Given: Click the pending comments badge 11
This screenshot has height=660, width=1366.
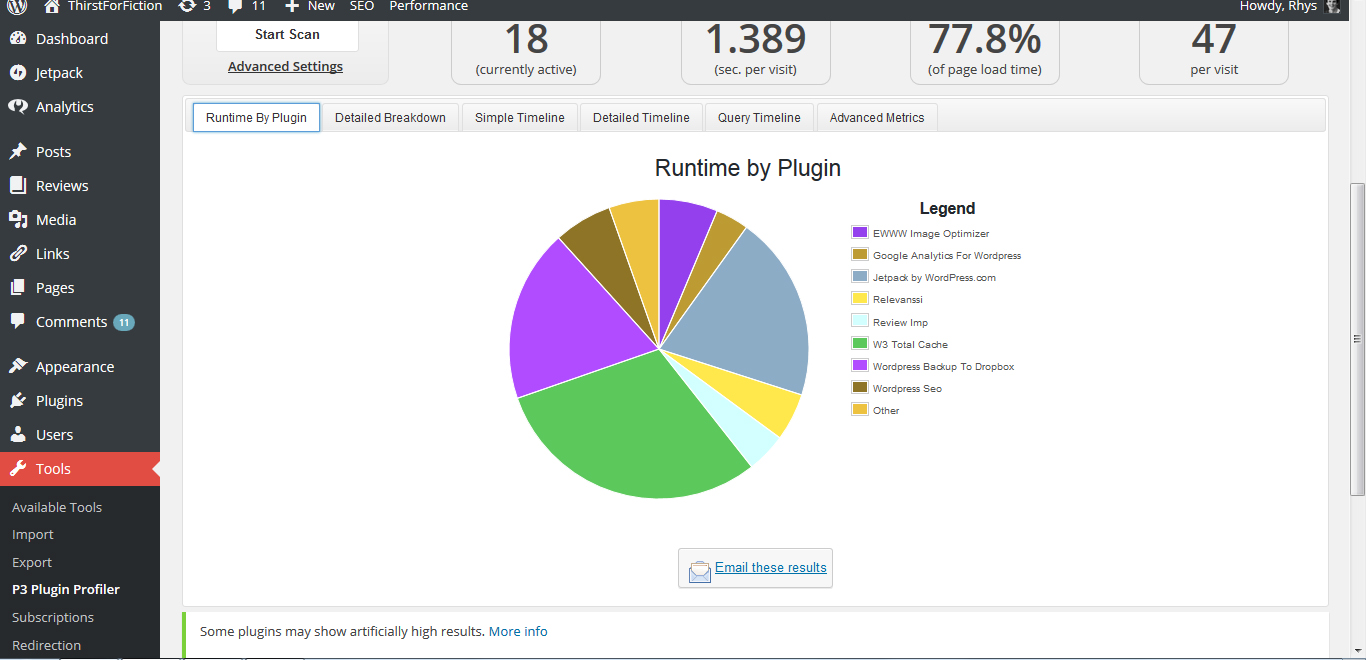Looking at the screenshot, I should 124,322.
